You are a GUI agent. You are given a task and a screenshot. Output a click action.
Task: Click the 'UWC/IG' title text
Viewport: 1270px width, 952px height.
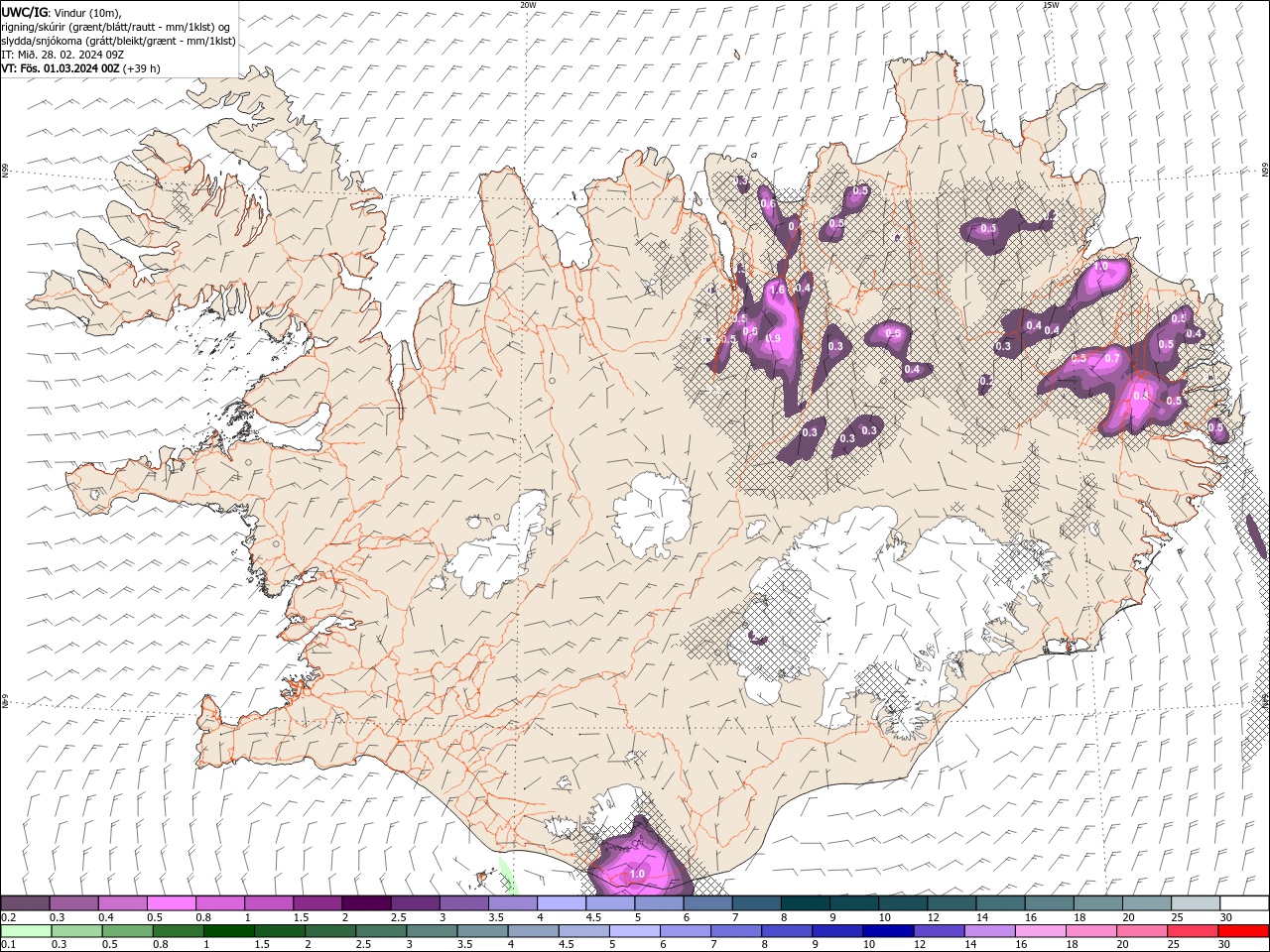point(24,12)
